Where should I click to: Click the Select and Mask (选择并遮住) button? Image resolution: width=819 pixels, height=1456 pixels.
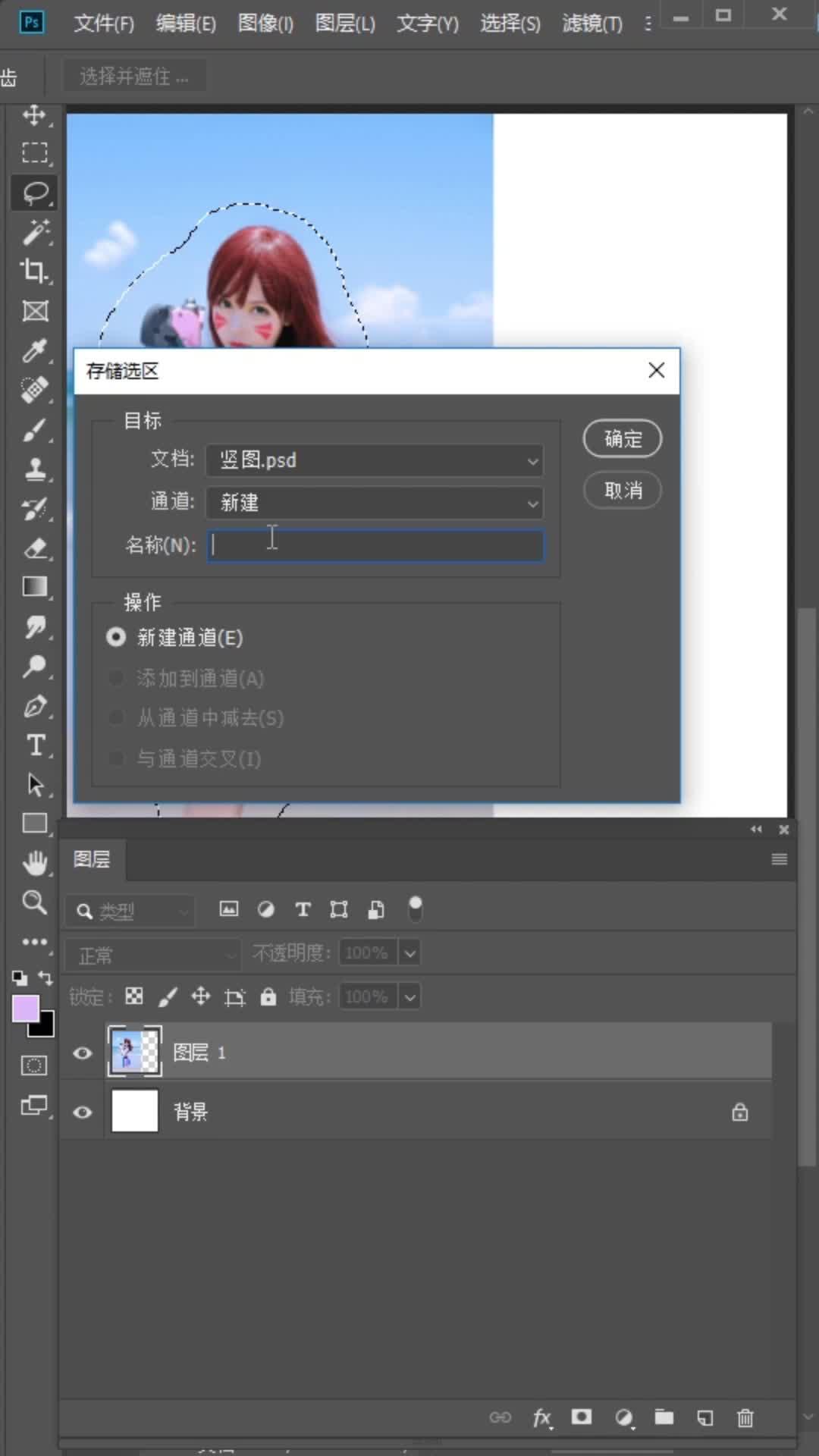click(133, 77)
